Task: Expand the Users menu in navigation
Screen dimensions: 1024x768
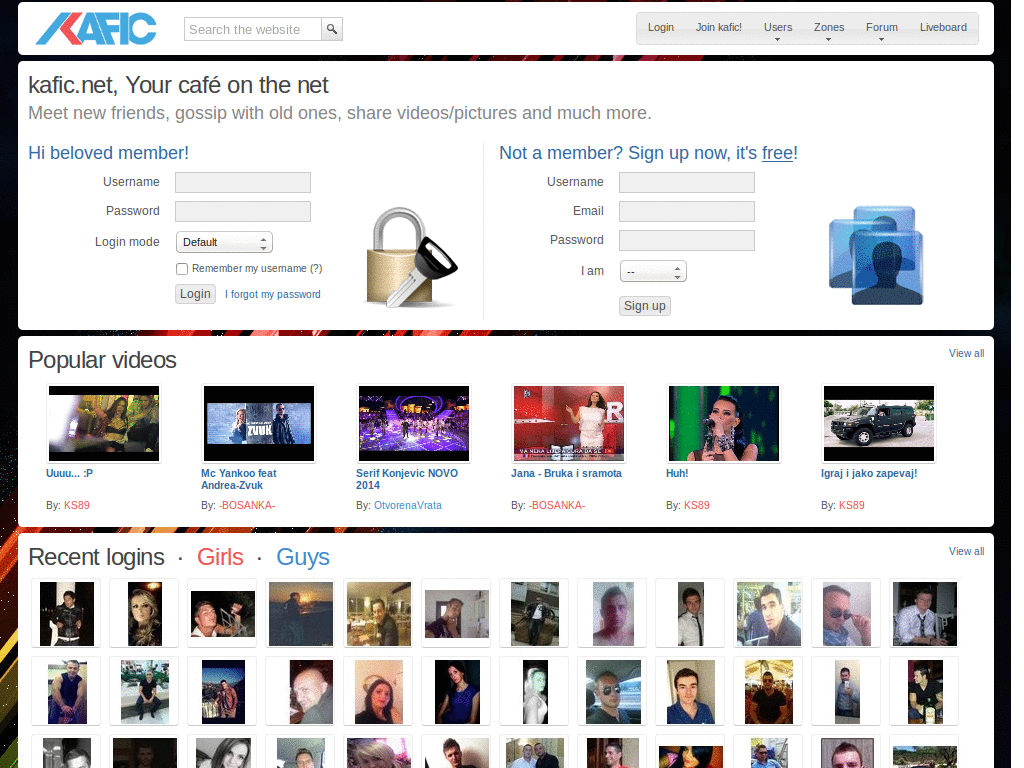Action: pos(778,29)
